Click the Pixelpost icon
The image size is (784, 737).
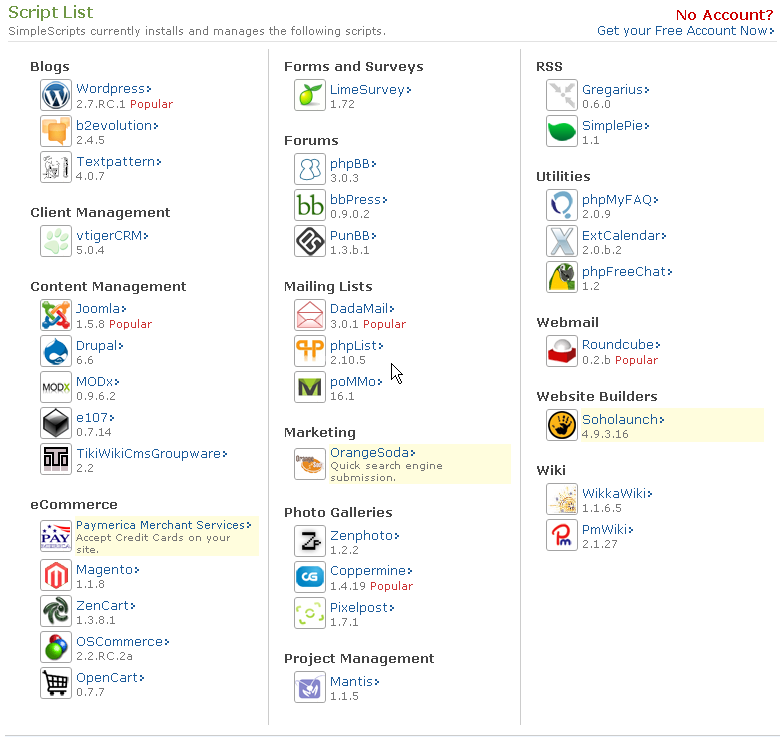(x=310, y=613)
